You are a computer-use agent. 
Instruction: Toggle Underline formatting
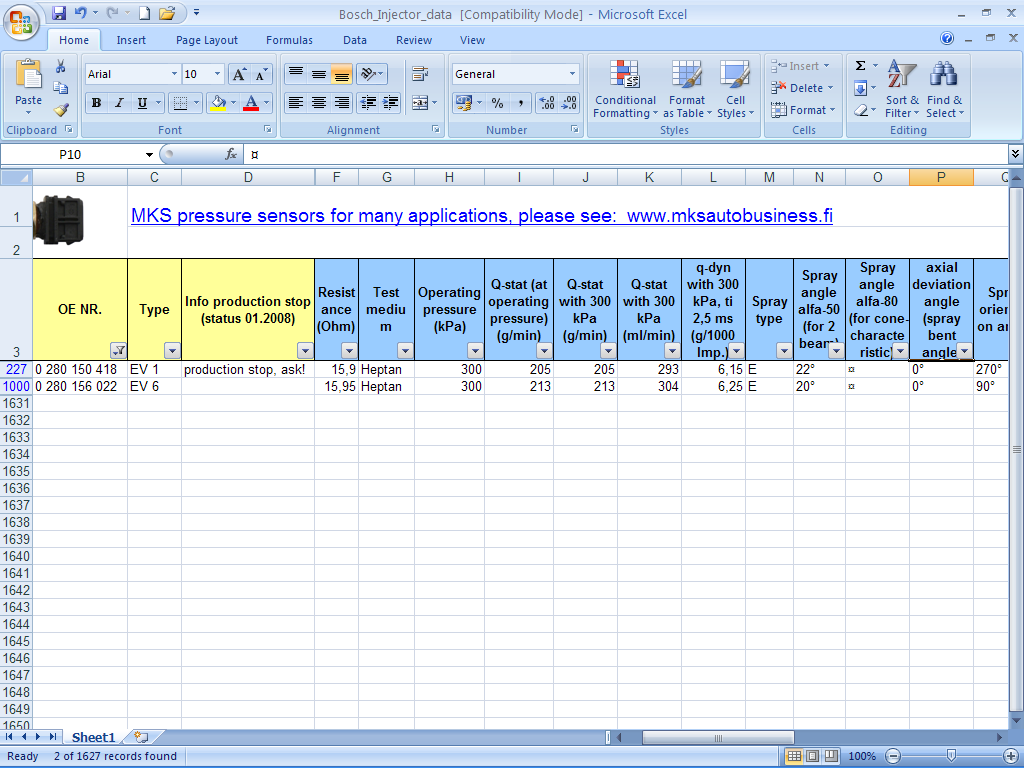coord(142,103)
